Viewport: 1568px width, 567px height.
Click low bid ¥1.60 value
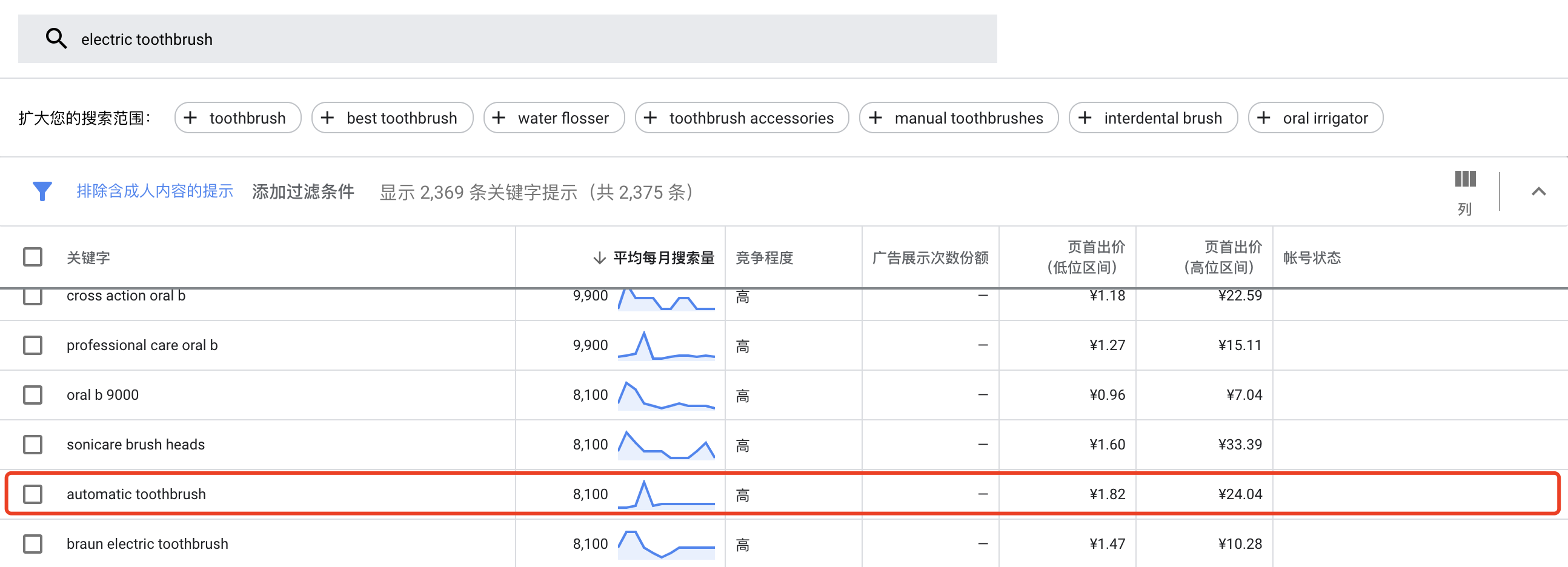pyautogui.click(x=1107, y=445)
